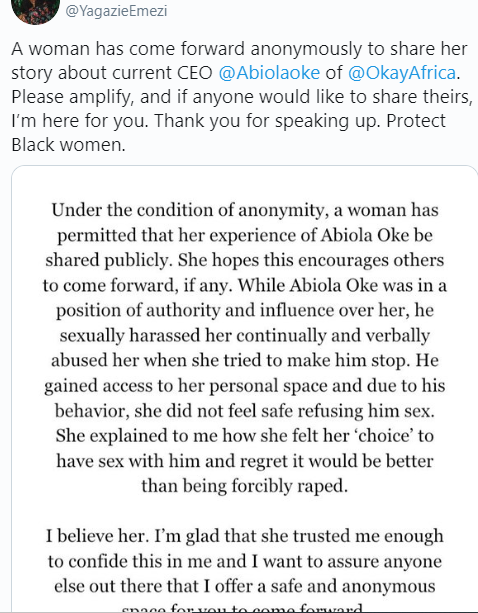478x613 pixels.
Task: Click image line "permitted that her experience of Abiola Oke be"
Action: pos(245,235)
